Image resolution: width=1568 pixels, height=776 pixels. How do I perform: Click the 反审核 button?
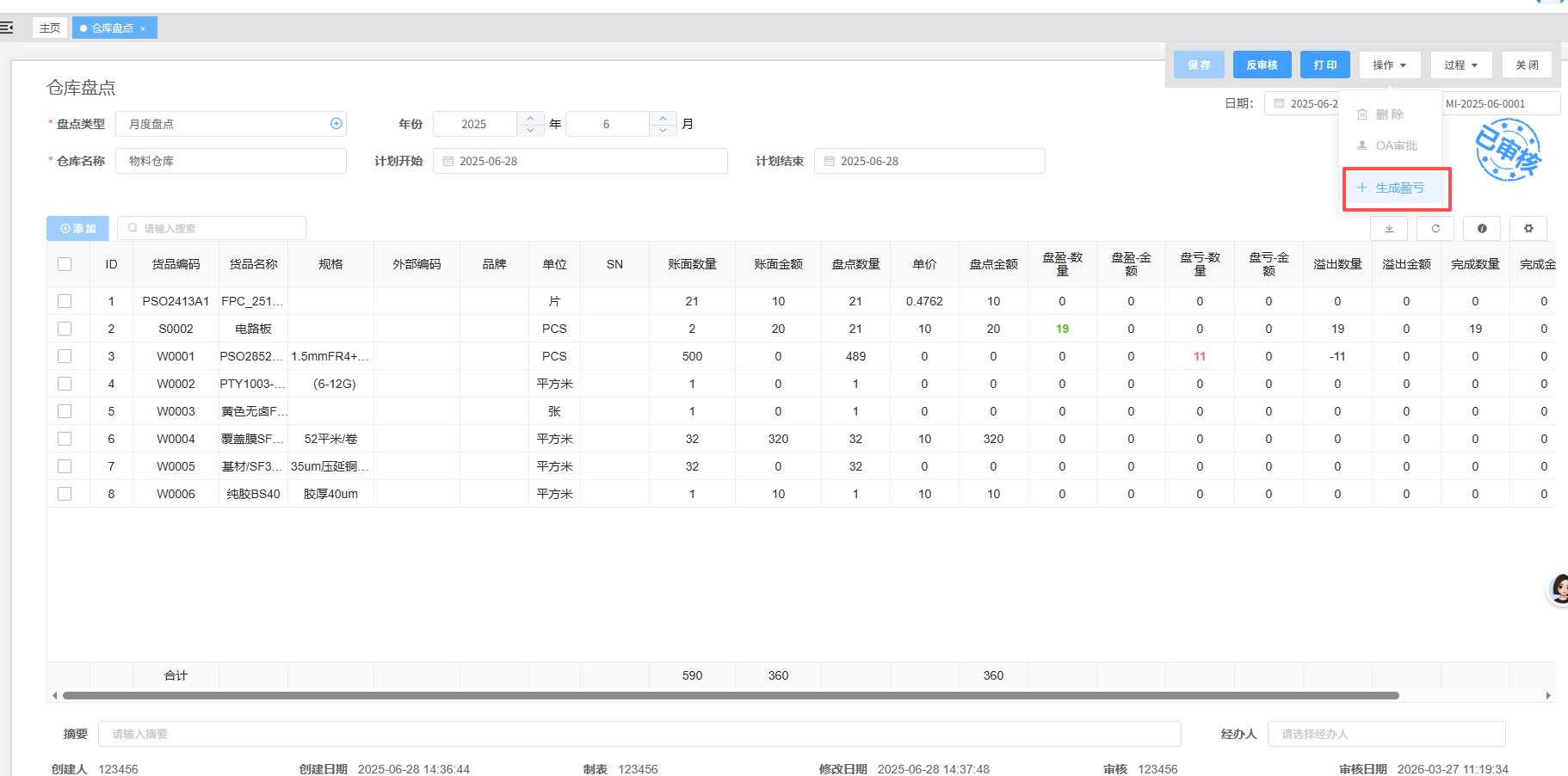pos(1262,65)
